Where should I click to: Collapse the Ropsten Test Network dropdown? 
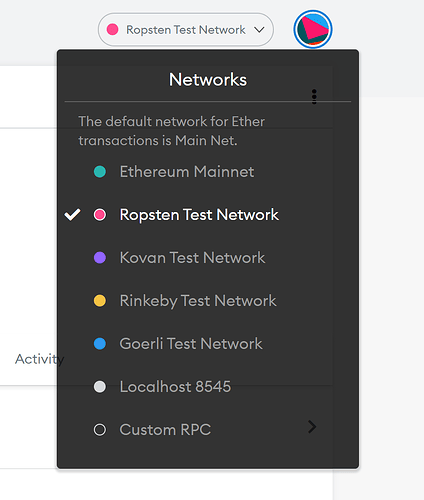186,29
